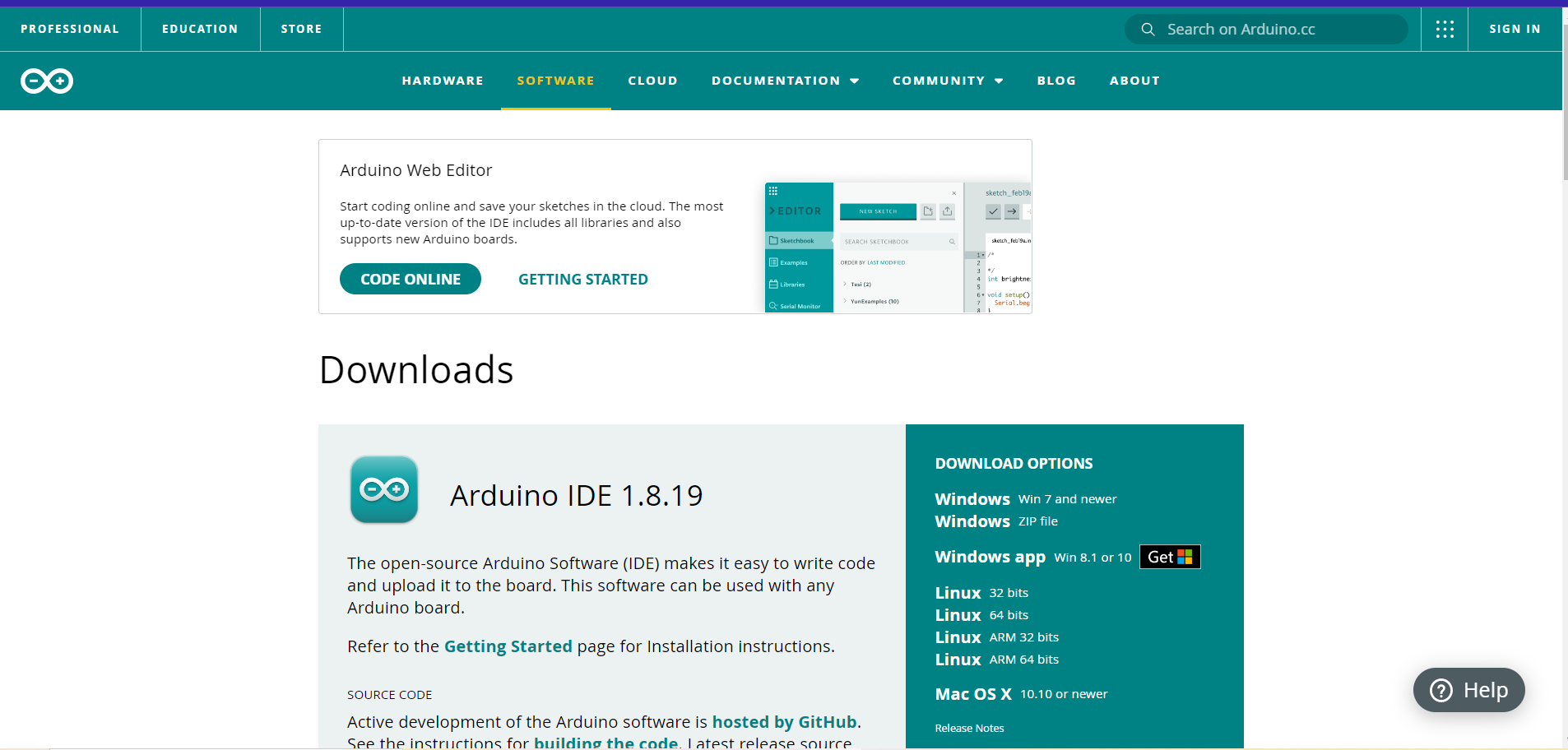Screen dimensions: 1568x750
Task: Download Linux 64 bits
Action: [x=981, y=615]
